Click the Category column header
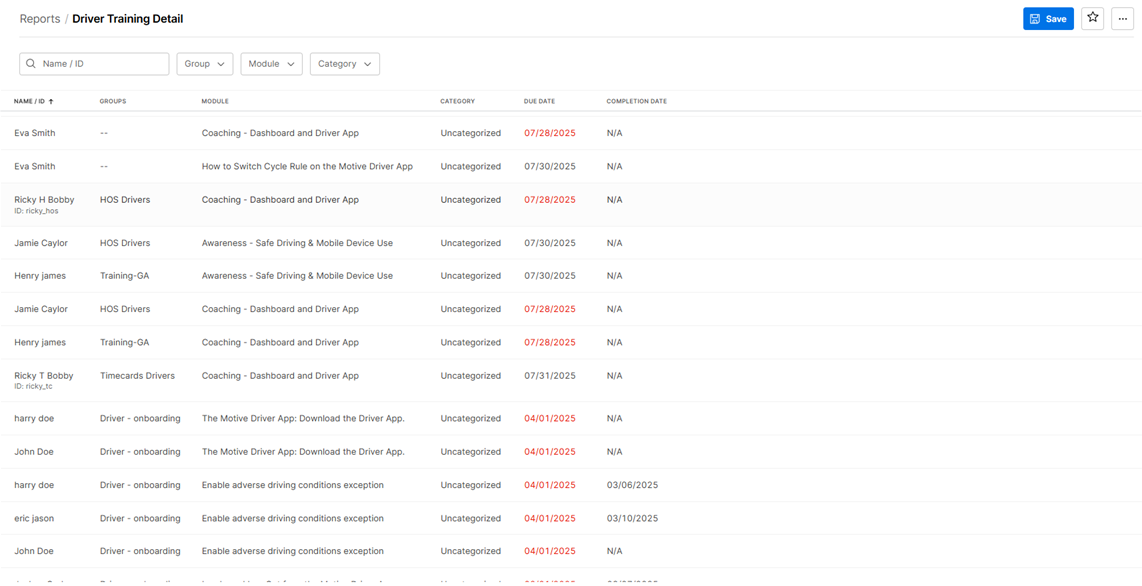This screenshot has height=586, width=1142. click(x=457, y=101)
